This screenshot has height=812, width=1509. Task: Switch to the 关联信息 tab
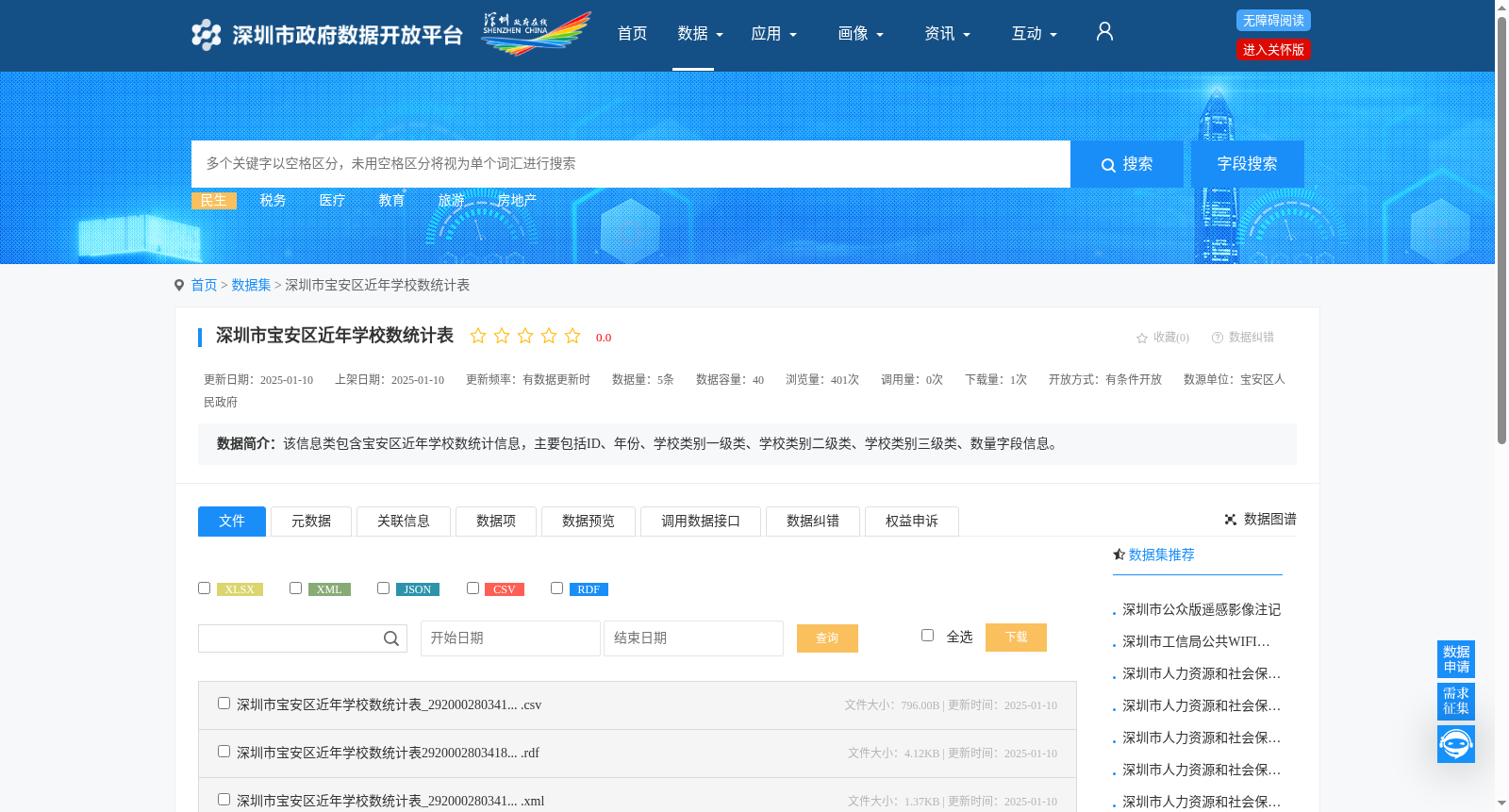pyautogui.click(x=404, y=522)
